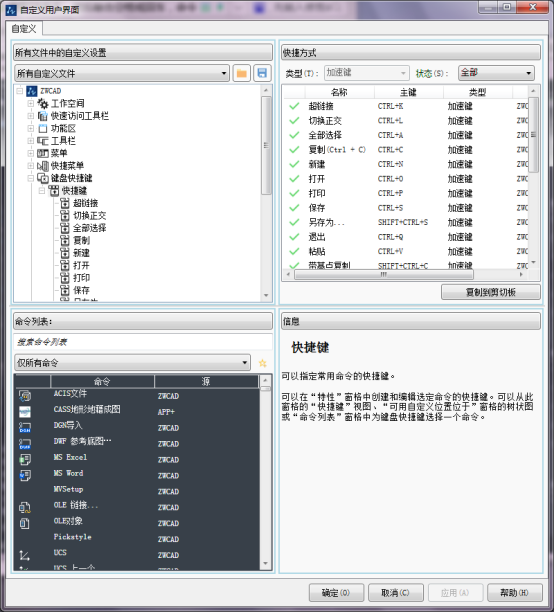Click the ACIS文件 command icon
554x612 pixels.
click(x=25, y=396)
